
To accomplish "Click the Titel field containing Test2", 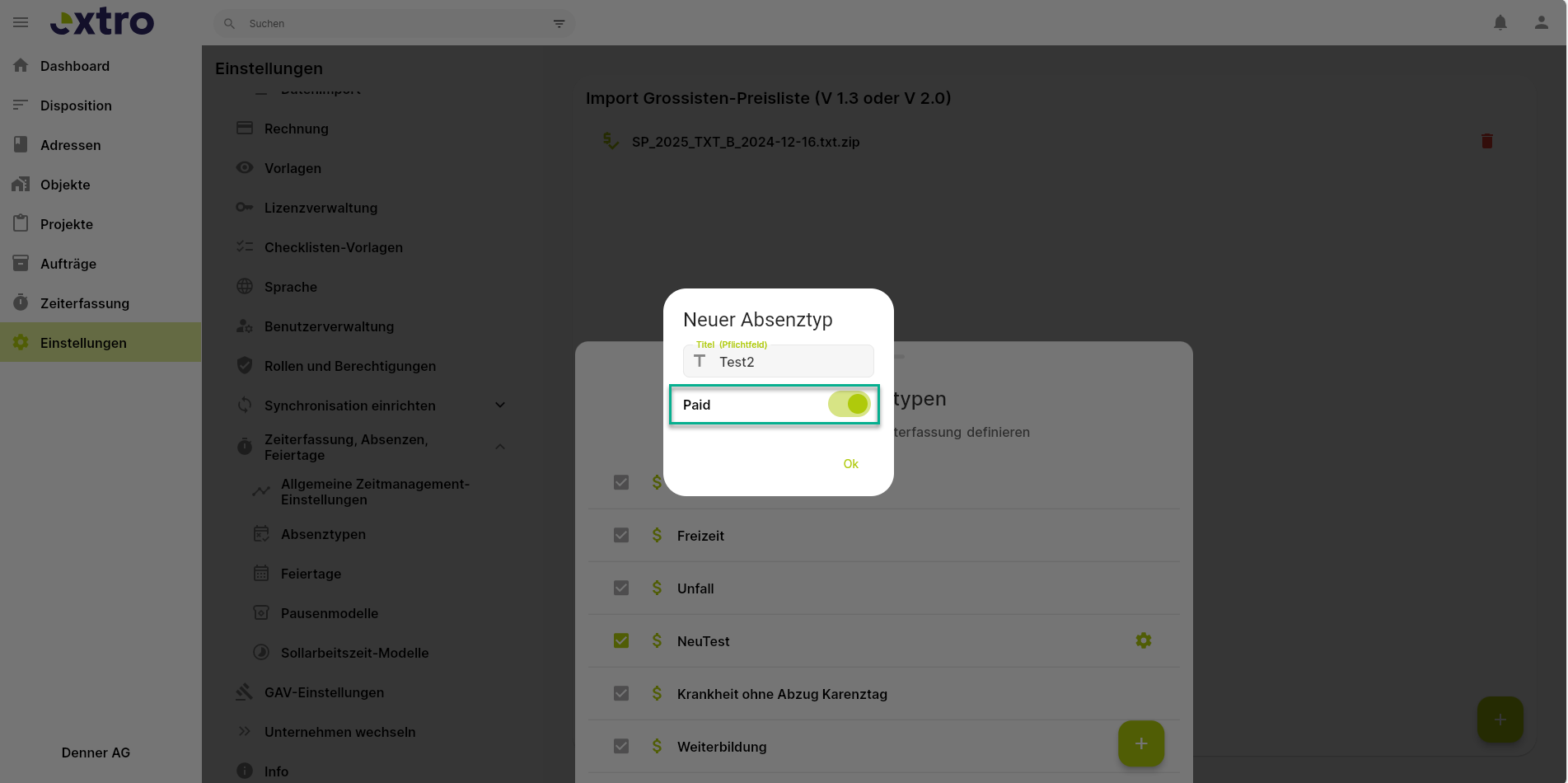I will [779, 361].
